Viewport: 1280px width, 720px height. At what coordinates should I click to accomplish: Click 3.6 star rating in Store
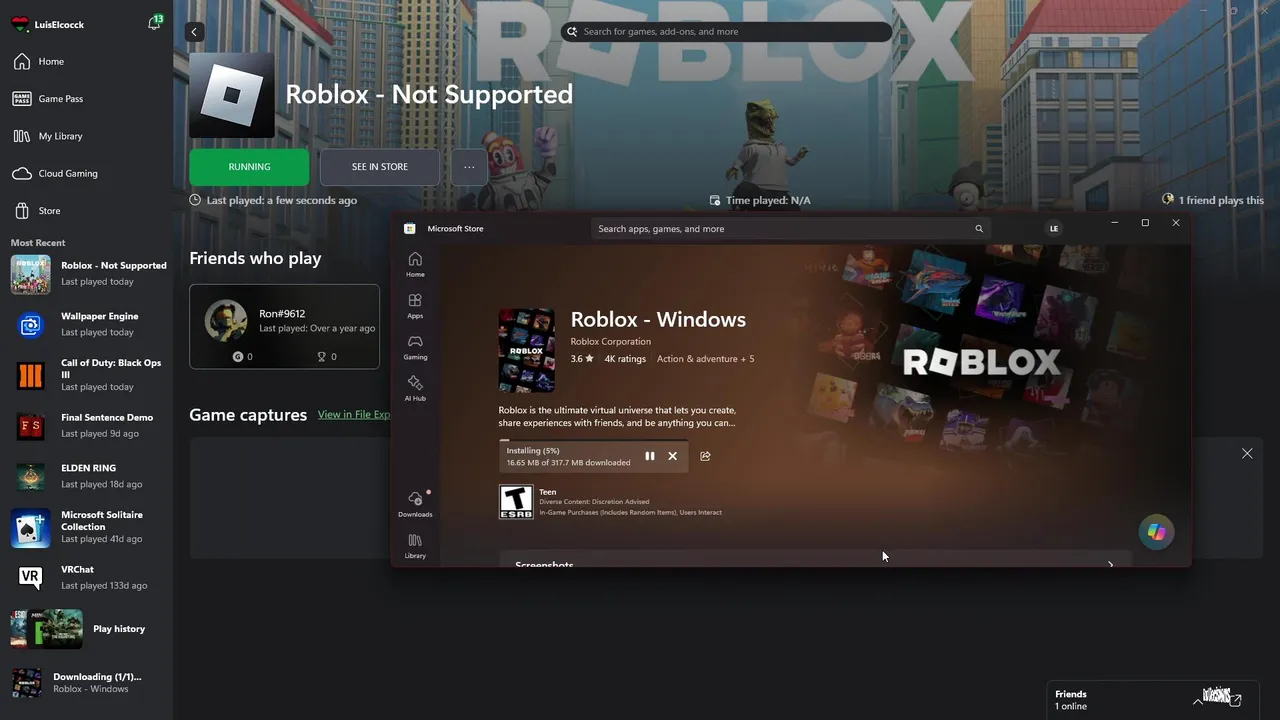click(582, 359)
